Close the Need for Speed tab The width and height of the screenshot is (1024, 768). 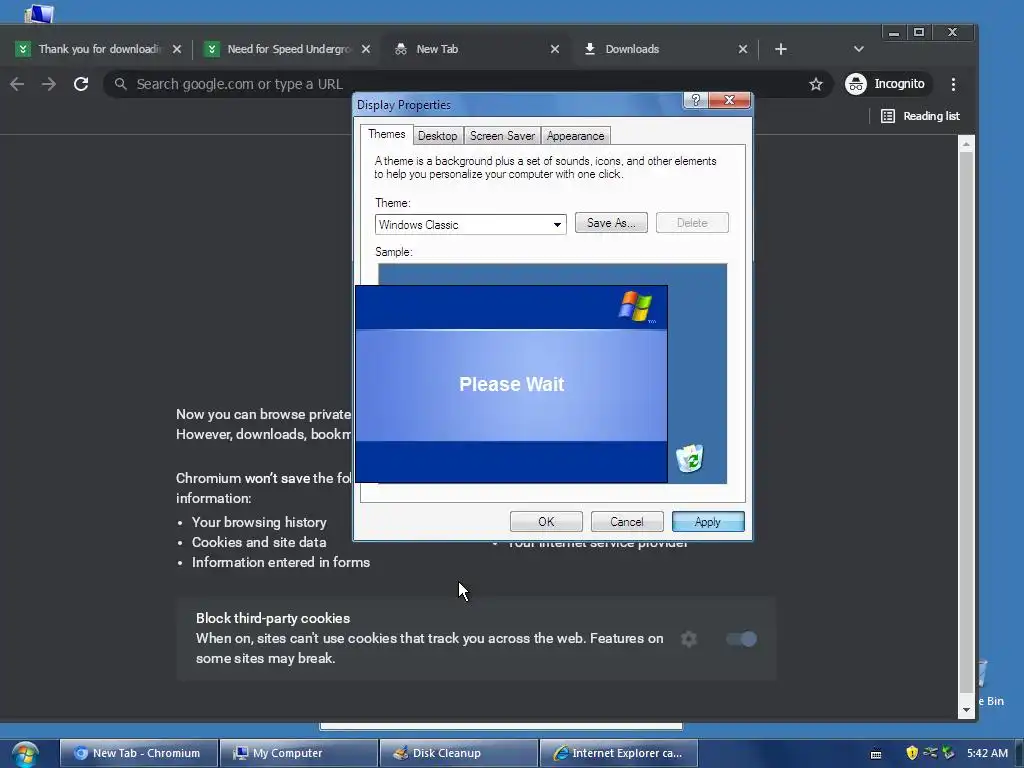366,49
